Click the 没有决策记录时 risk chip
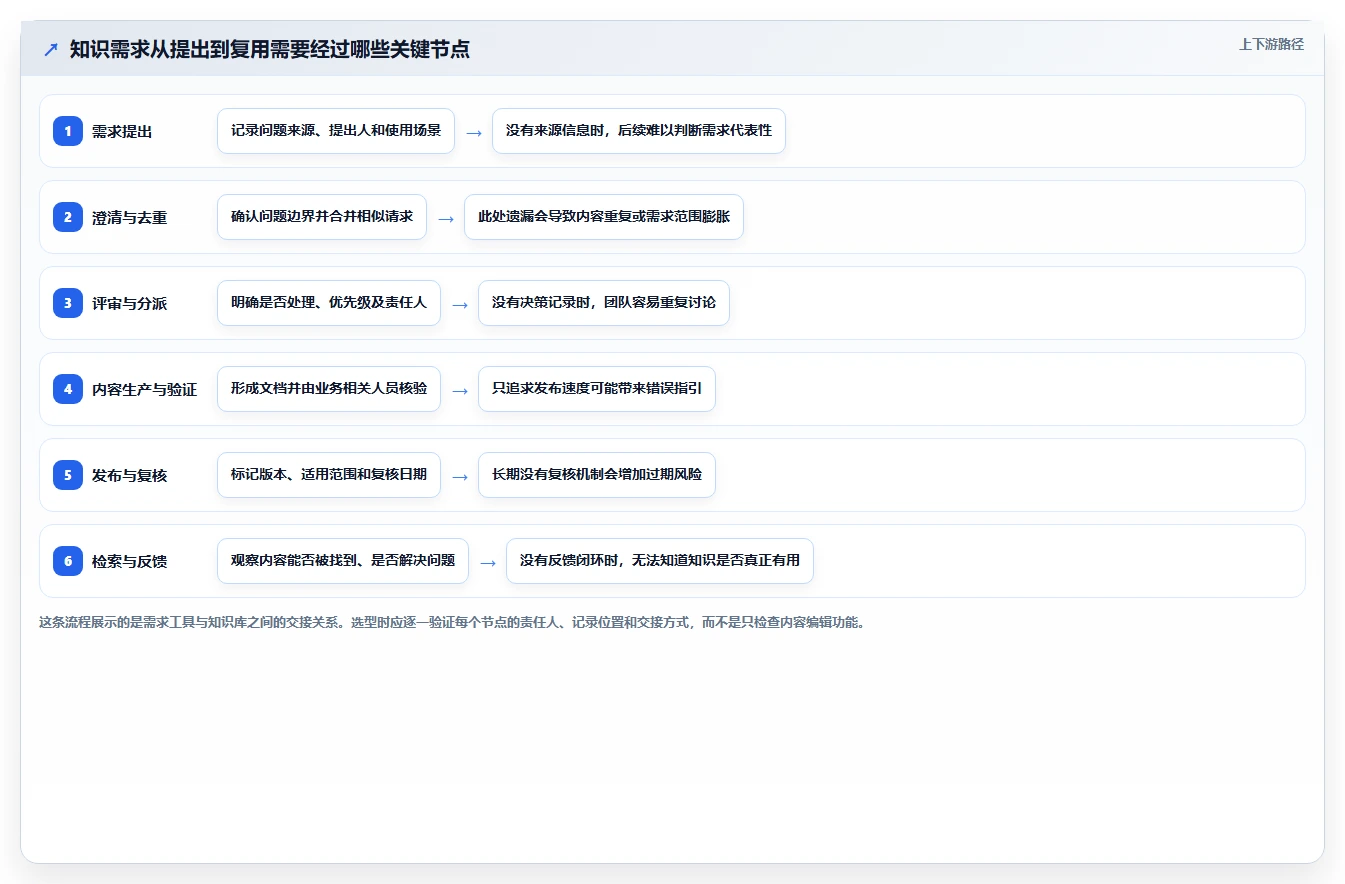The image size is (1345, 884). coord(604,303)
